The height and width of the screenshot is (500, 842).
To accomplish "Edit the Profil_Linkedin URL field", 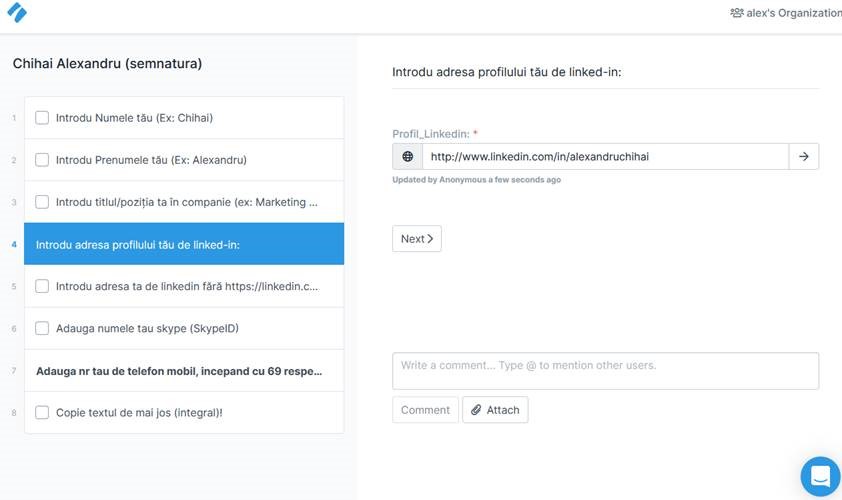I will pos(605,156).
